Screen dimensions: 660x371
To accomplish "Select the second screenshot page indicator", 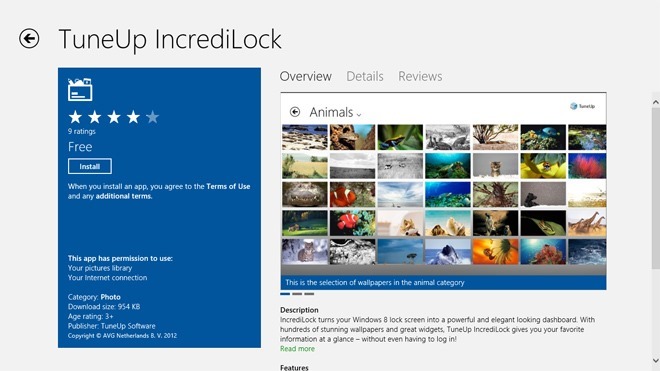I will (297, 294).
